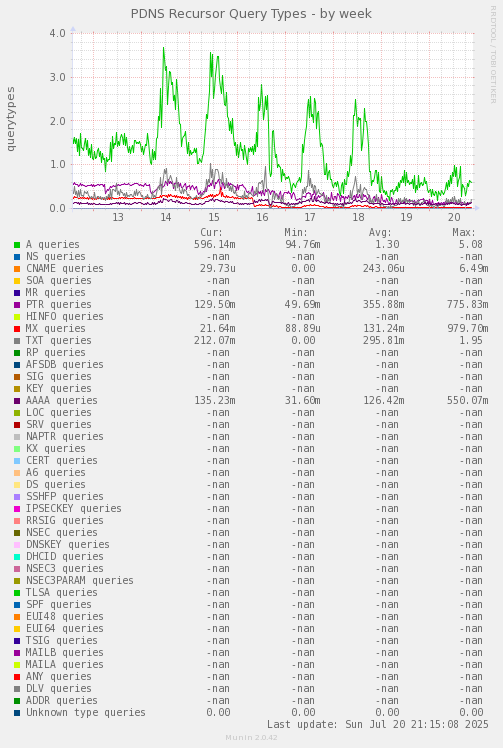Click the purple PTR queries legend swatch
The height and width of the screenshot is (748, 503).
[x=17, y=305]
